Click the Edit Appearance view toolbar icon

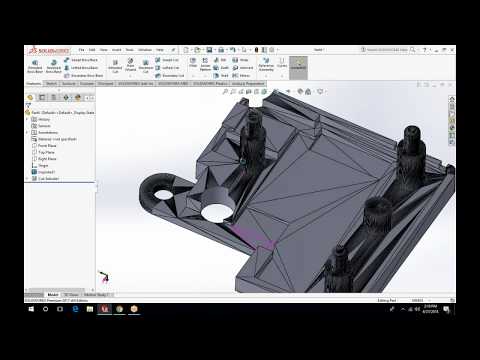[300, 91]
